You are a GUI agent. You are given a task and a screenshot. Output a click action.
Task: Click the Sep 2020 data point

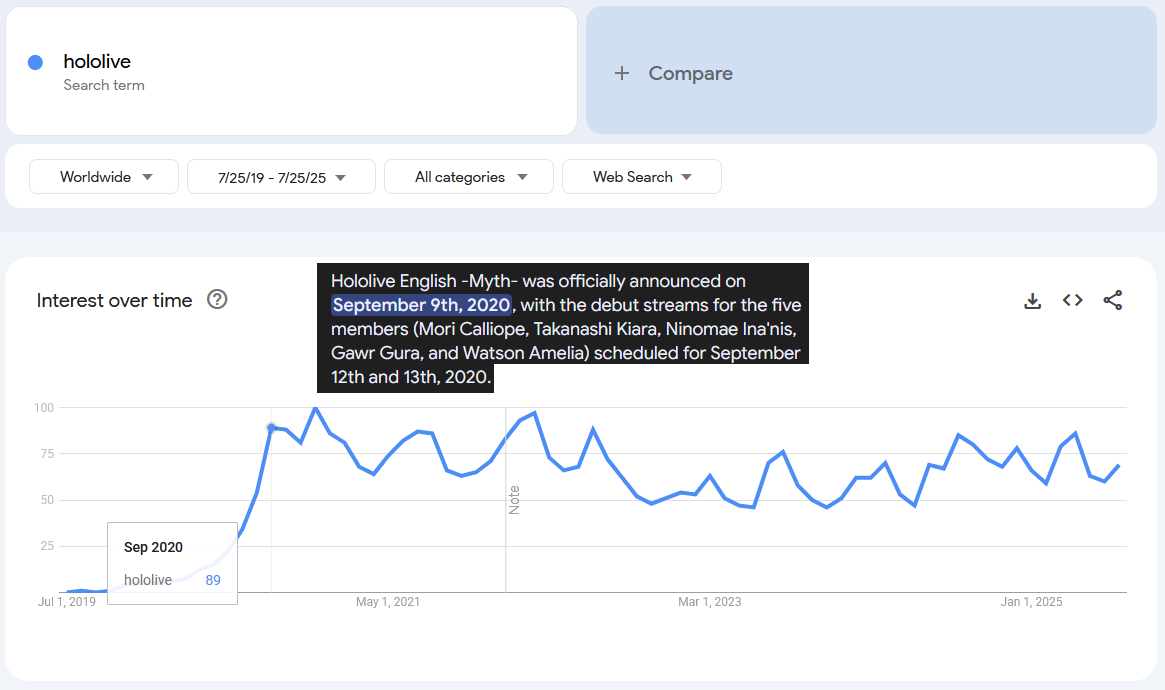coord(271,428)
